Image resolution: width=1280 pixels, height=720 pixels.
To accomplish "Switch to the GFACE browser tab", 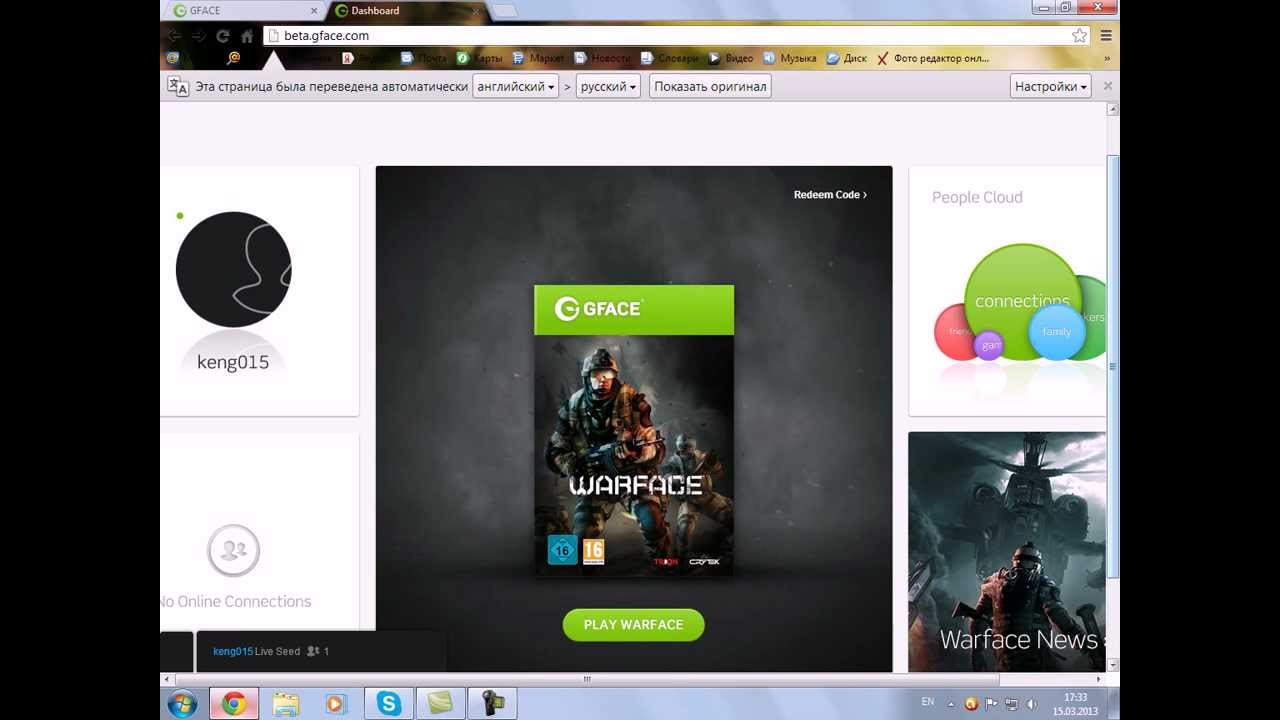I will click(244, 10).
